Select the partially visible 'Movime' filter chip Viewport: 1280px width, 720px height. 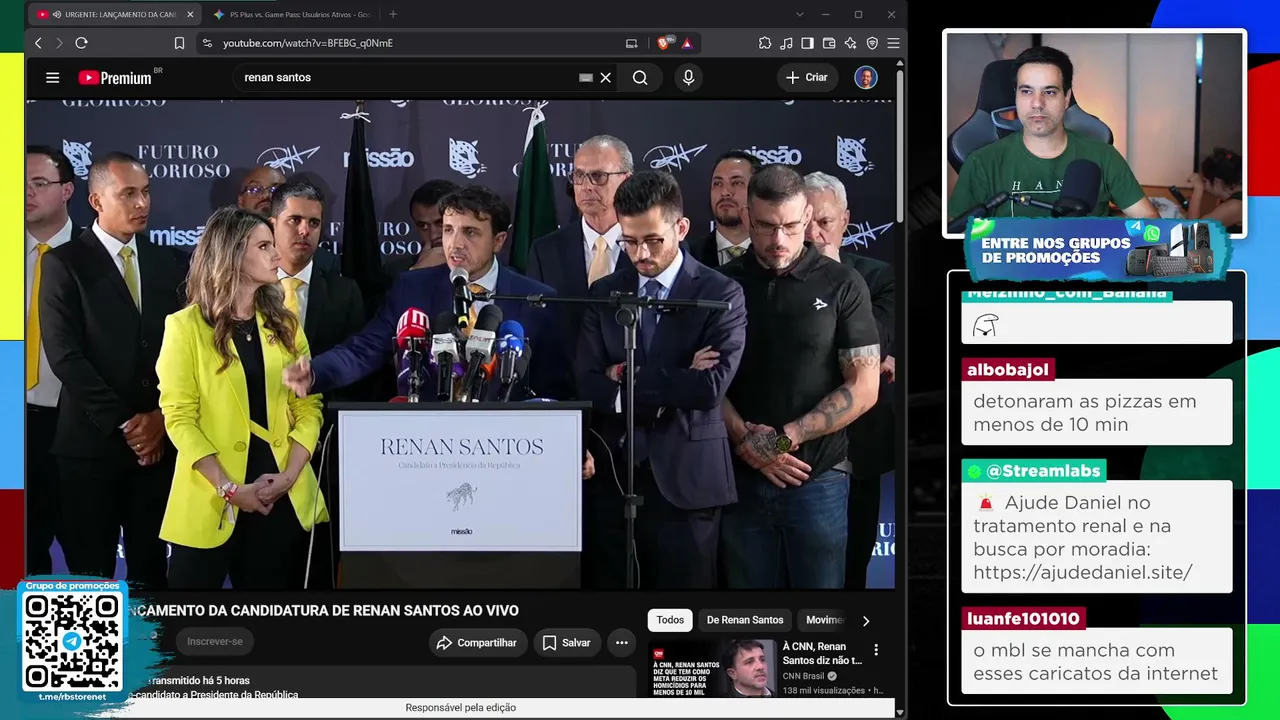click(825, 620)
